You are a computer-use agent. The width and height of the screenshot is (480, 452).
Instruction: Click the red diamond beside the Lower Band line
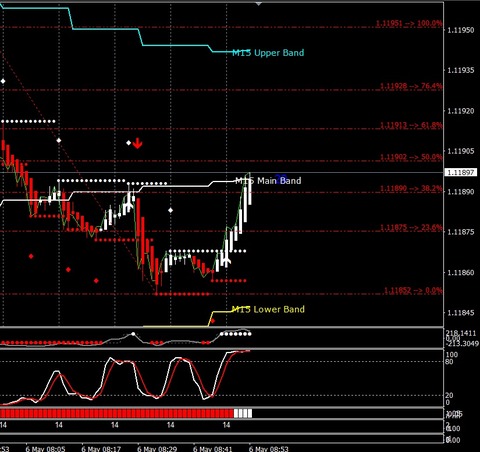tap(213, 321)
